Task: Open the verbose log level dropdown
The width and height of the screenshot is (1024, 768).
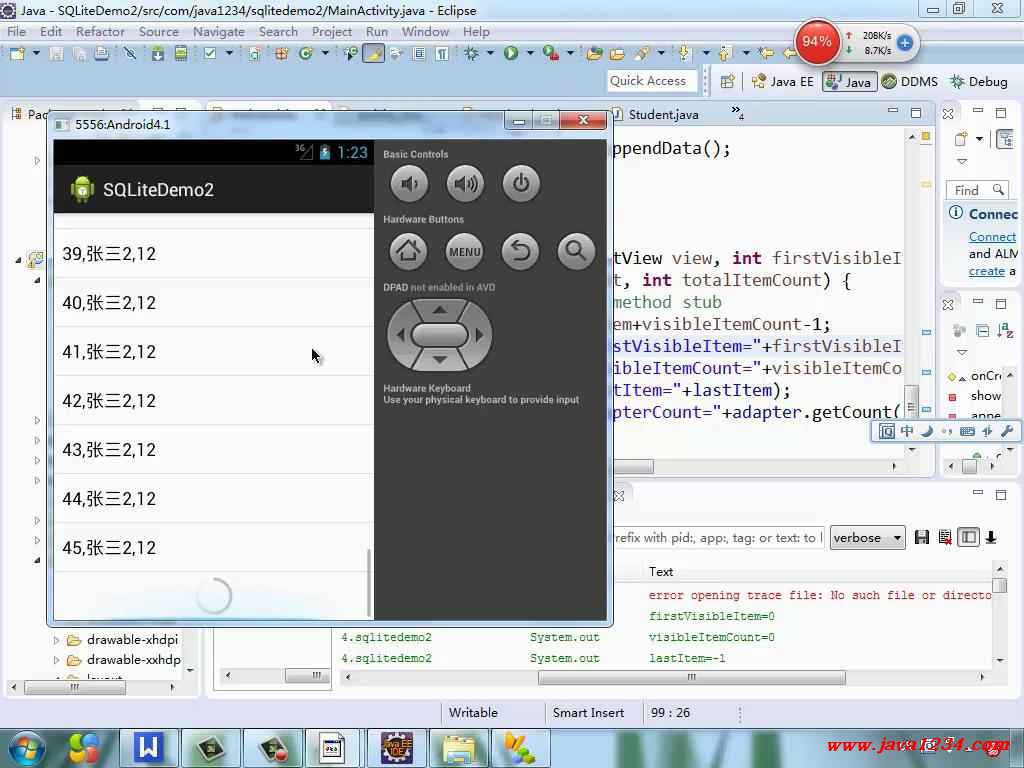Action: point(867,537)
